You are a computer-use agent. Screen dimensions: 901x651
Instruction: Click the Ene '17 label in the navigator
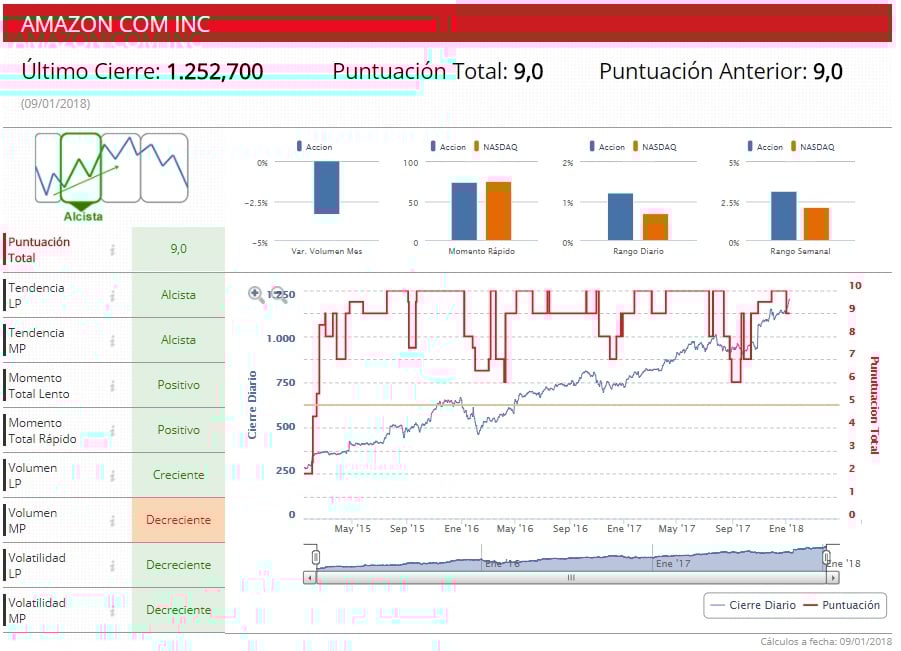(673, 563)
